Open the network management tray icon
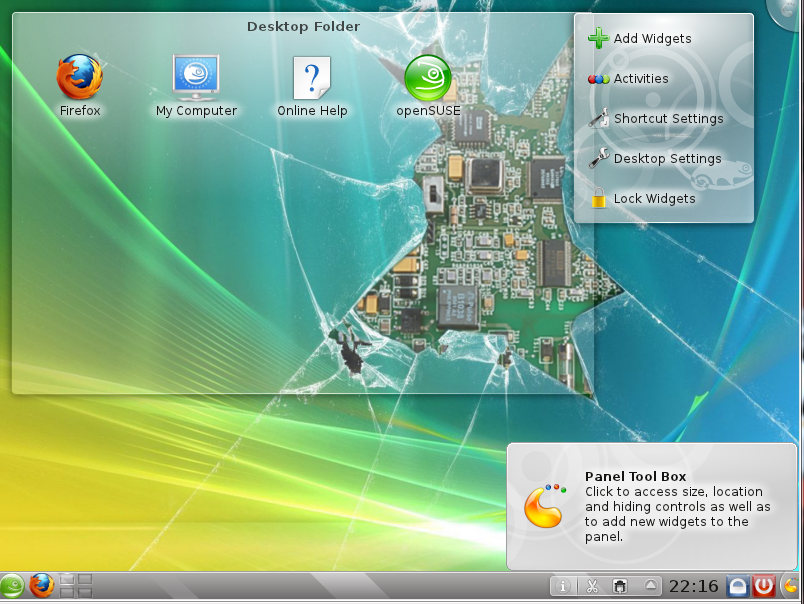This screenshot has width=804, height=604. (620, 586)
